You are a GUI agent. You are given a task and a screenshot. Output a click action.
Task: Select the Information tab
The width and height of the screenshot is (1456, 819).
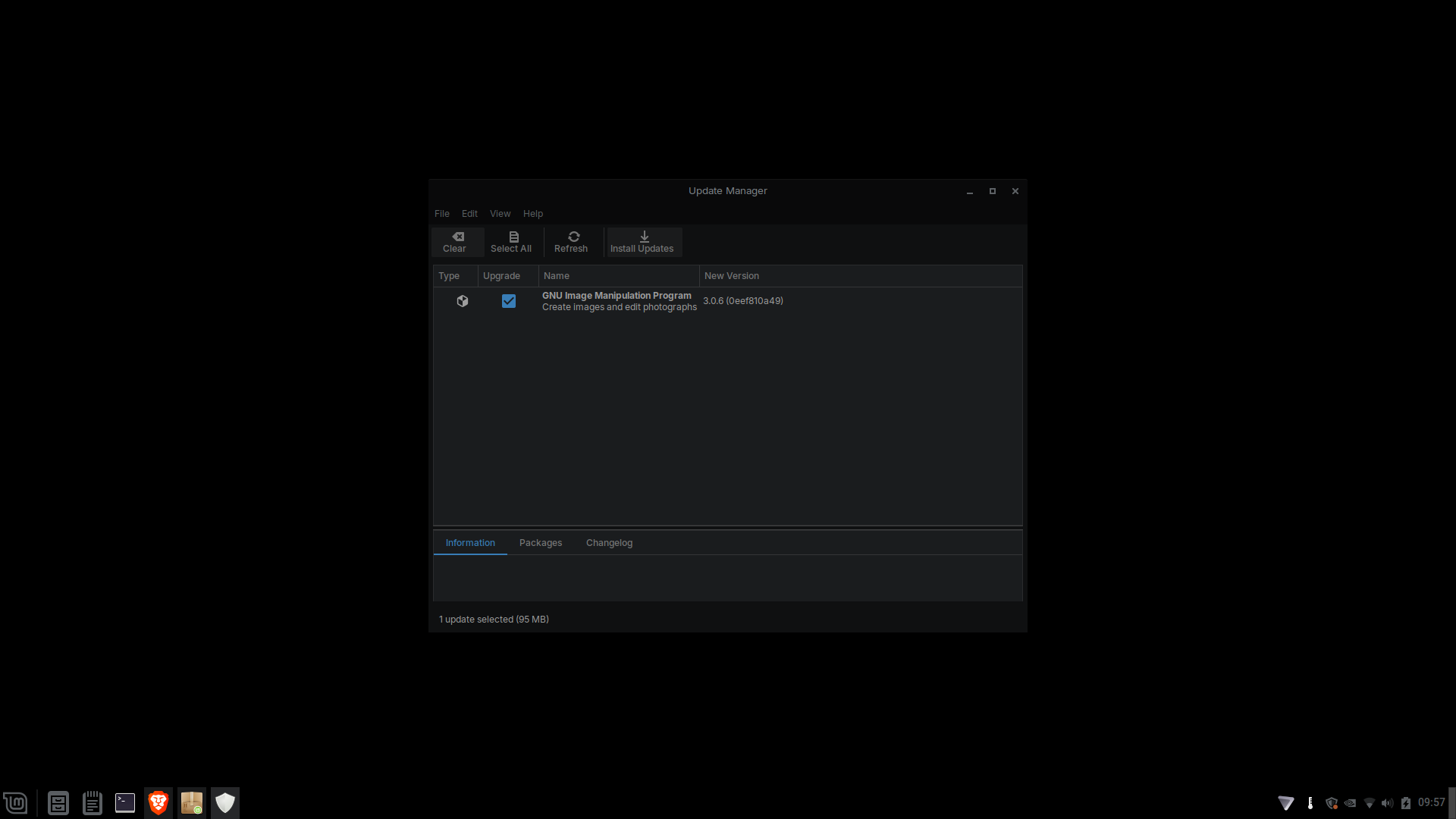470,543
